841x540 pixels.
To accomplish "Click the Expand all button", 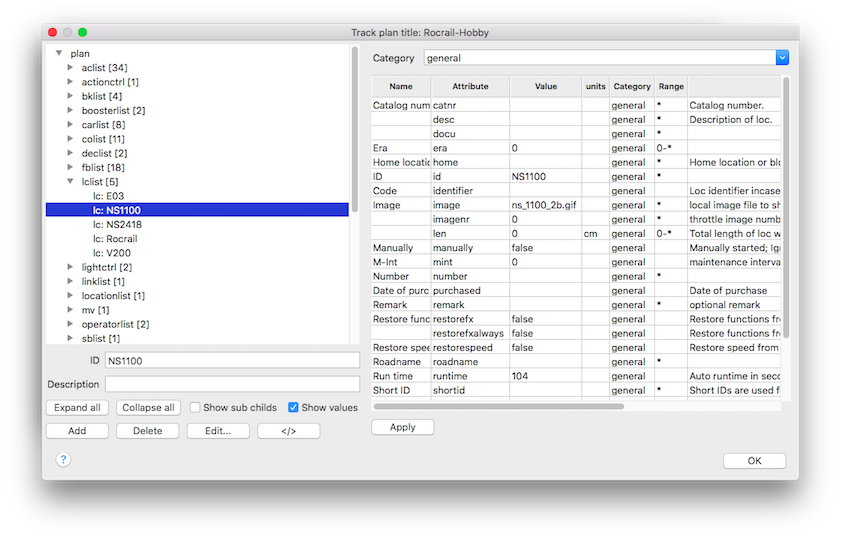I will (77, 408).
